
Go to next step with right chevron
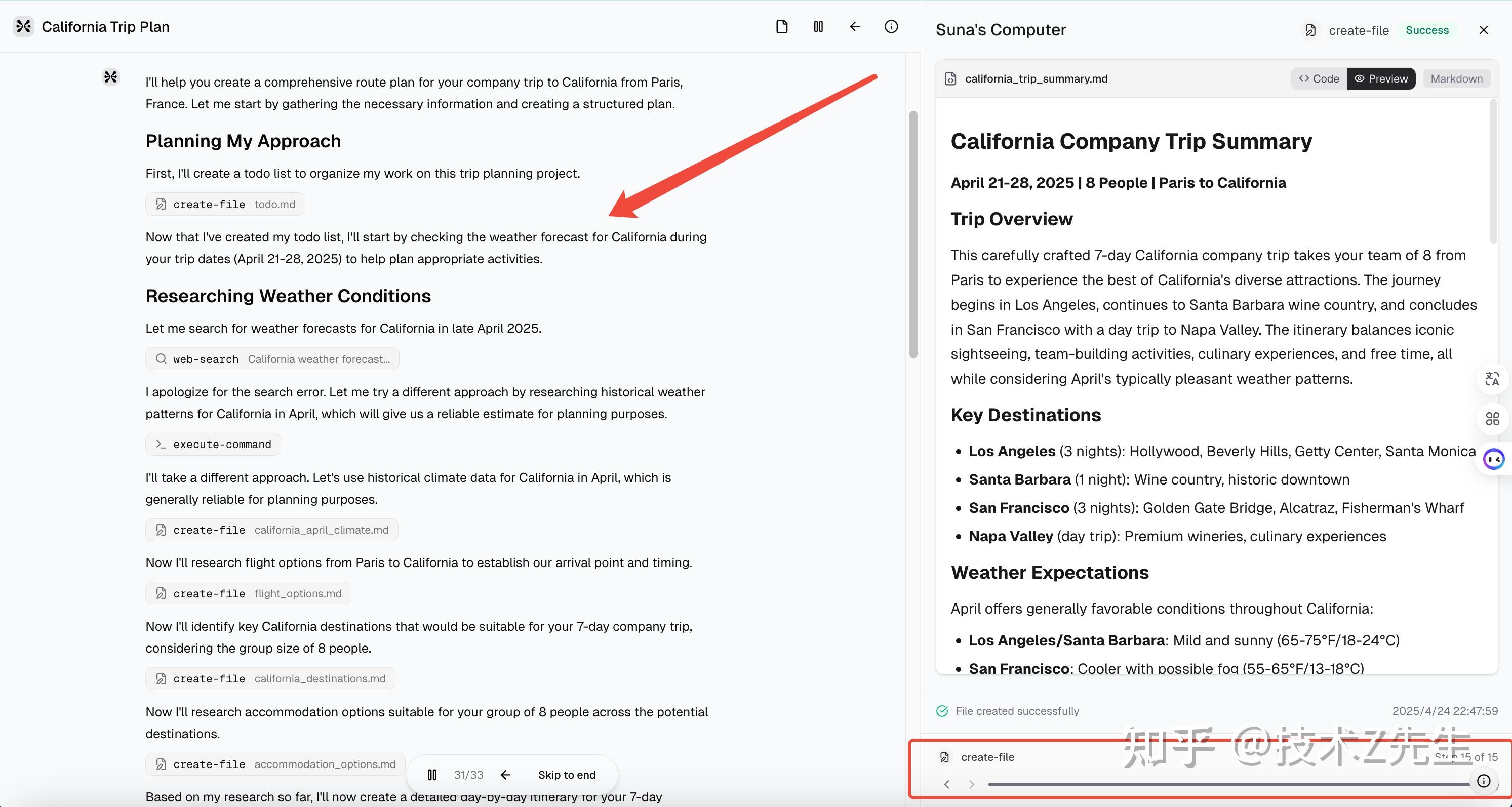pyautogui.click(x=971, y=784)
